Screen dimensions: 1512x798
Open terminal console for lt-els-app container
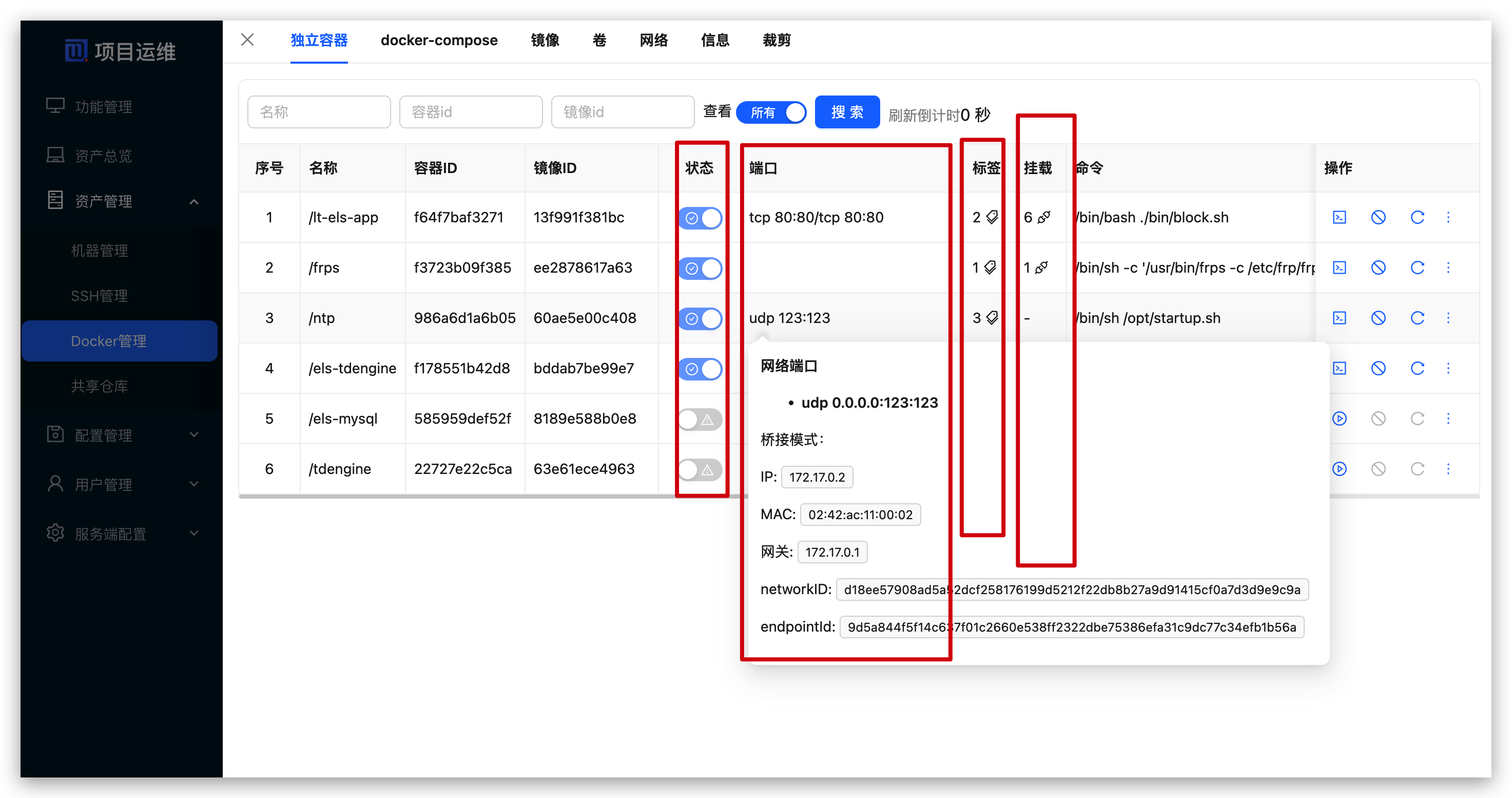1339,217
